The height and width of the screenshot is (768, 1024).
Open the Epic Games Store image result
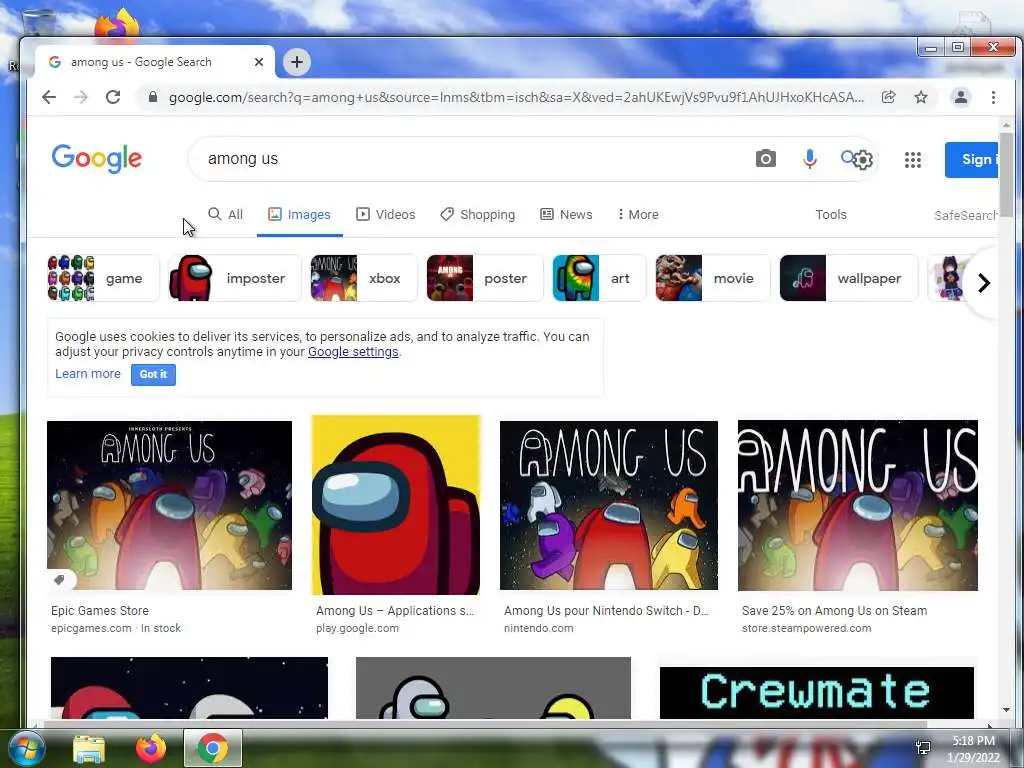[x=169, y=505]
